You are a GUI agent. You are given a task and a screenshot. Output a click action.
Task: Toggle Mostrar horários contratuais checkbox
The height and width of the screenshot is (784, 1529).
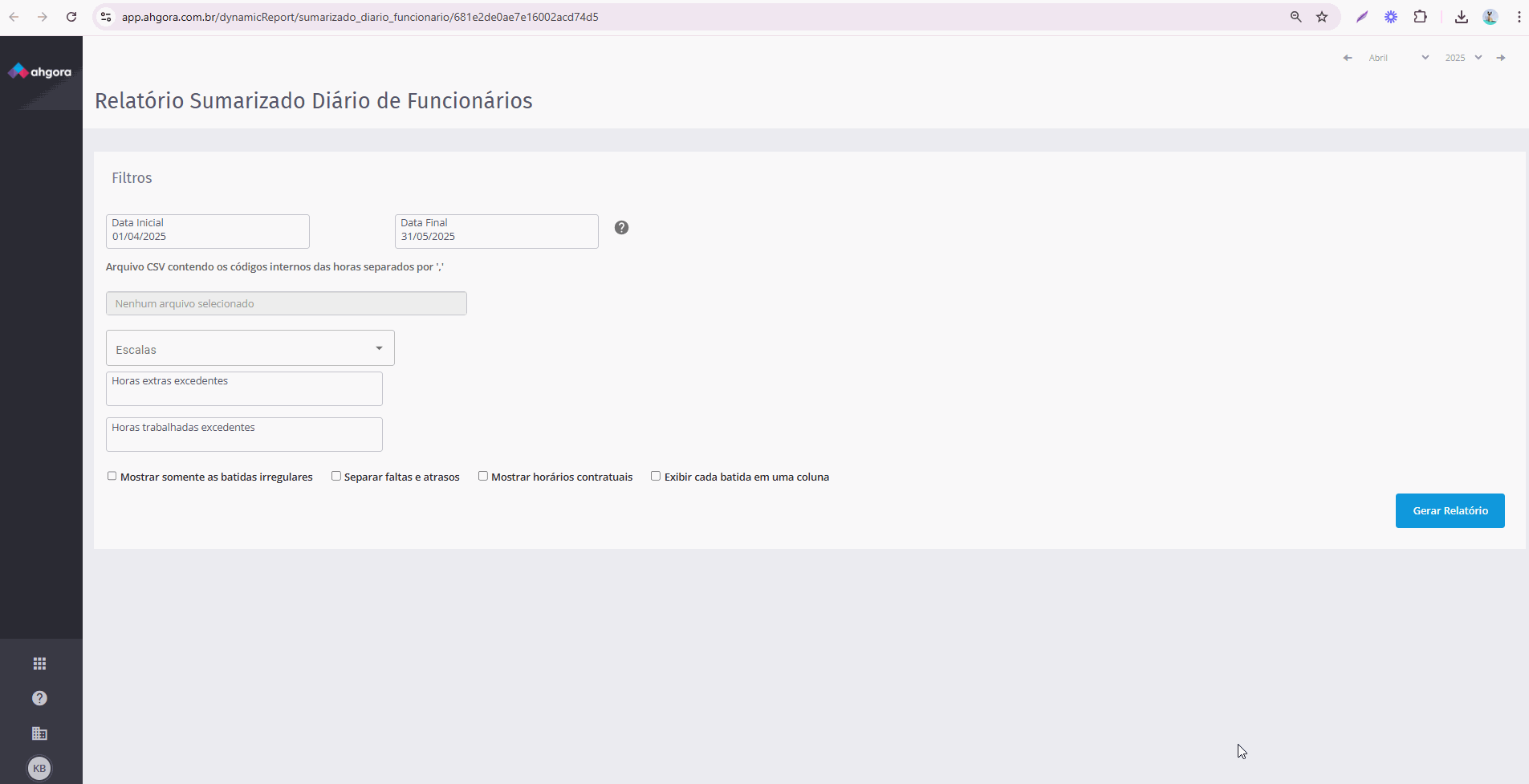coord(483,477)
